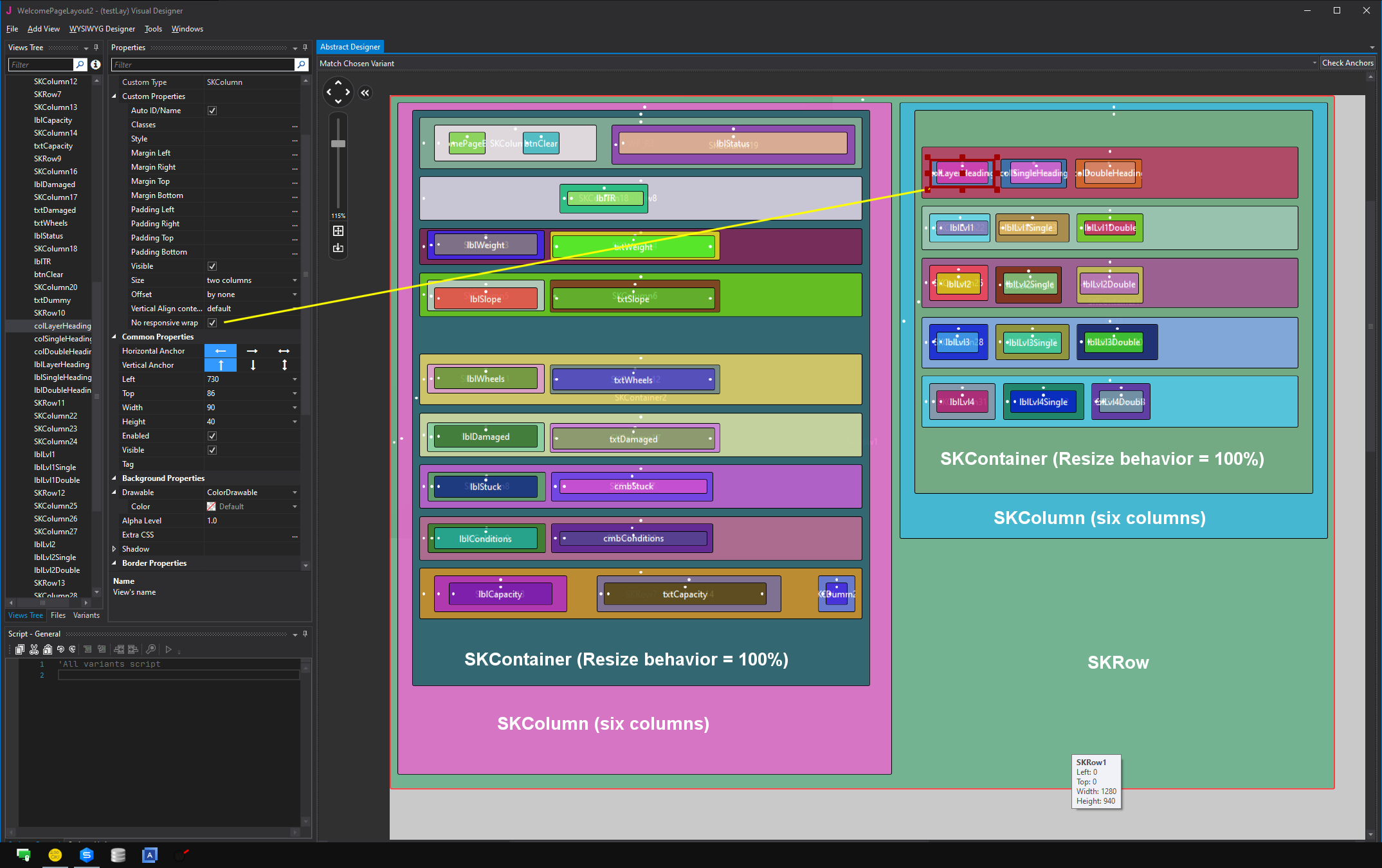Click the fit-to-screen icon below zoom slider
This screenshot has height=868, width=1382.
pos(338,231)
